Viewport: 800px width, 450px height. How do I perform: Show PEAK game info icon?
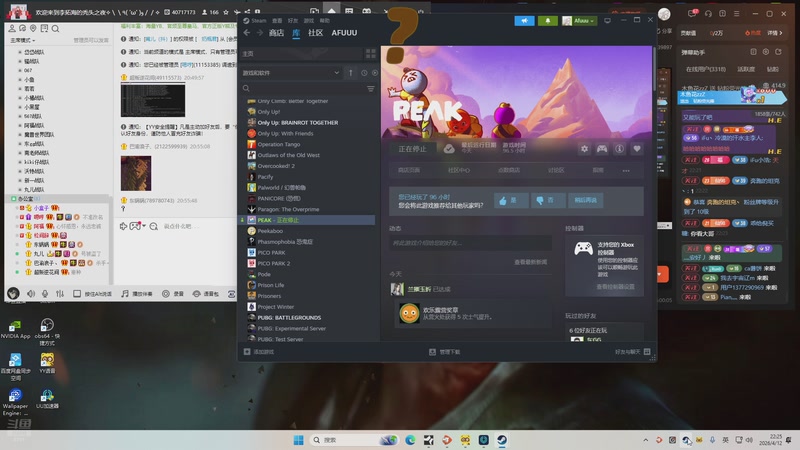pos(619,148)
